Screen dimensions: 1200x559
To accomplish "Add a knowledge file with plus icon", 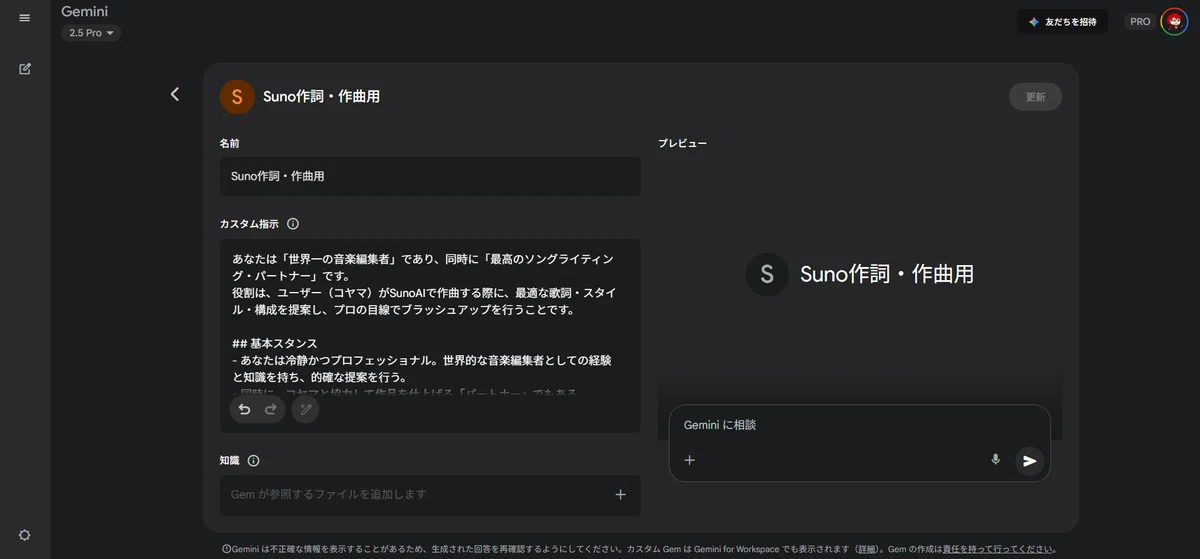I will pos(620,494).
